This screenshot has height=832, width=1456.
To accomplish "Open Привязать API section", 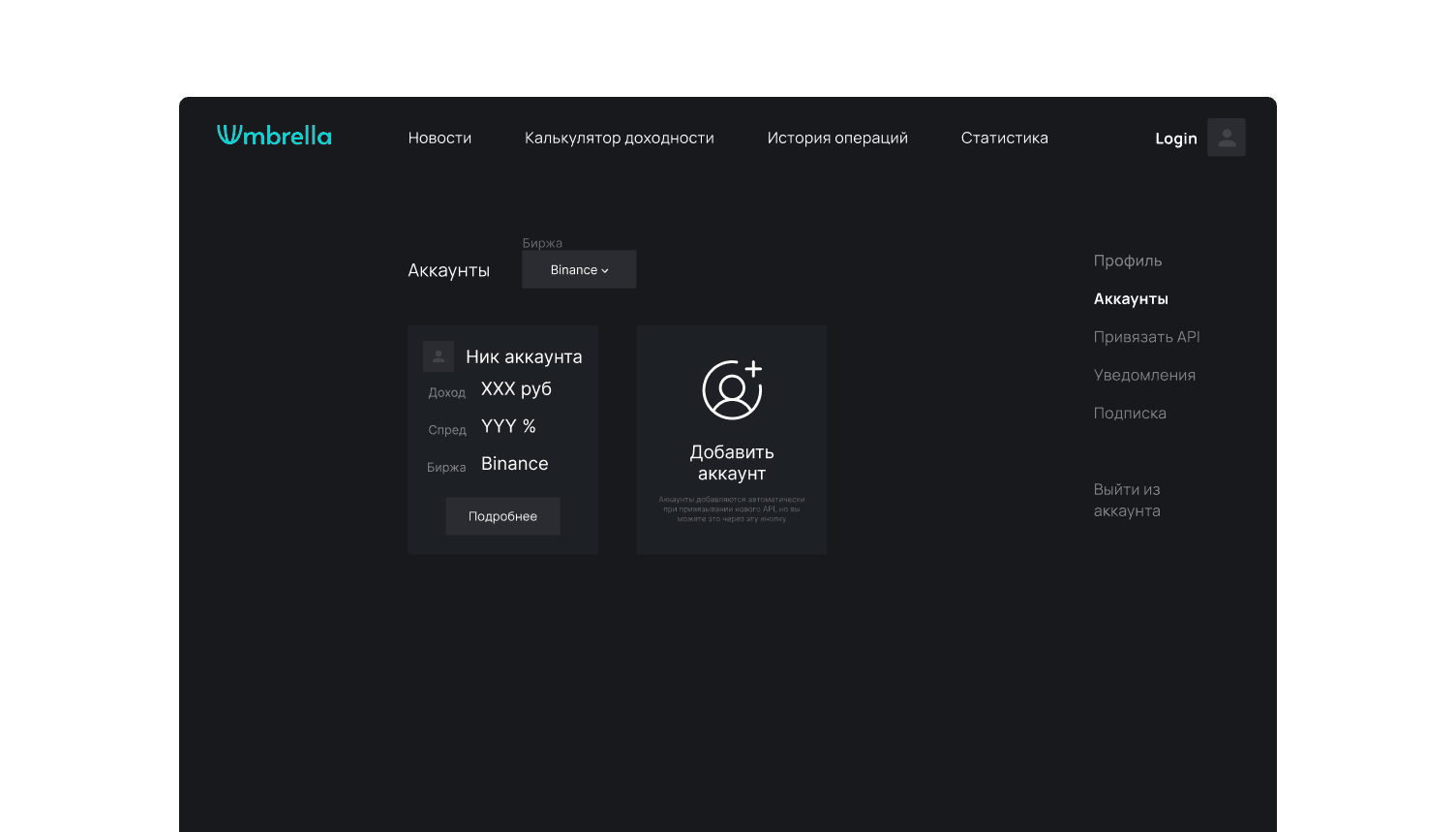I will pyautogui.click(x=1146, y=337).
